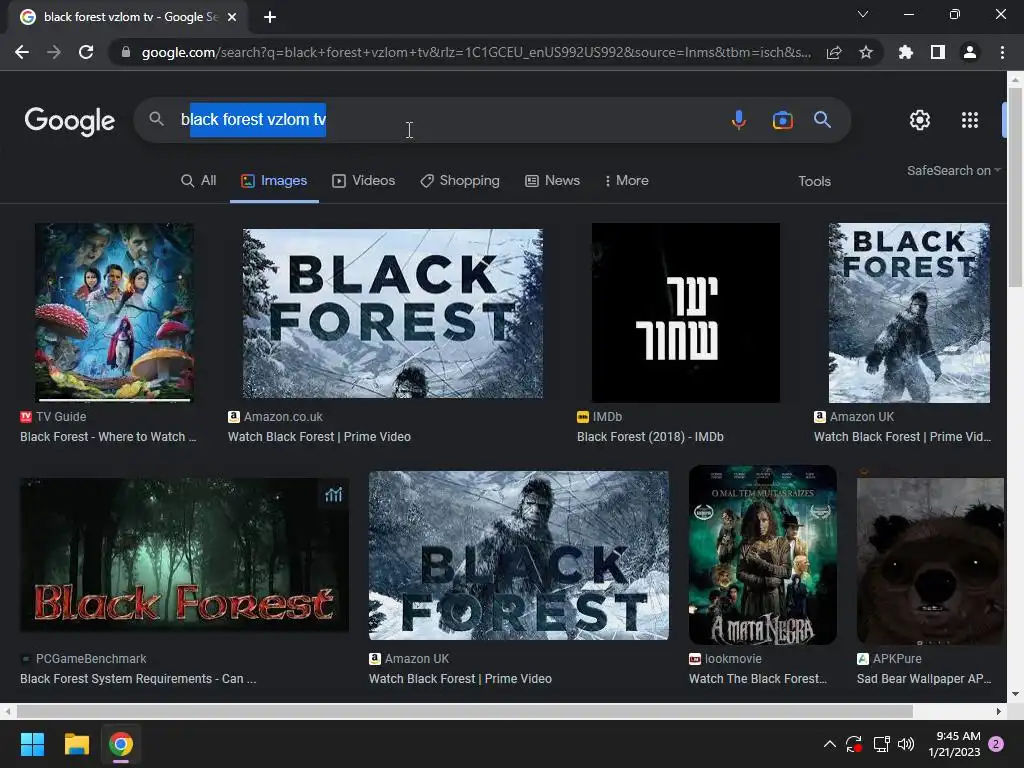Viewport: 1024px width, 768px height.
Task: Go back with the browser back arrow
Action: pos(22,52)
